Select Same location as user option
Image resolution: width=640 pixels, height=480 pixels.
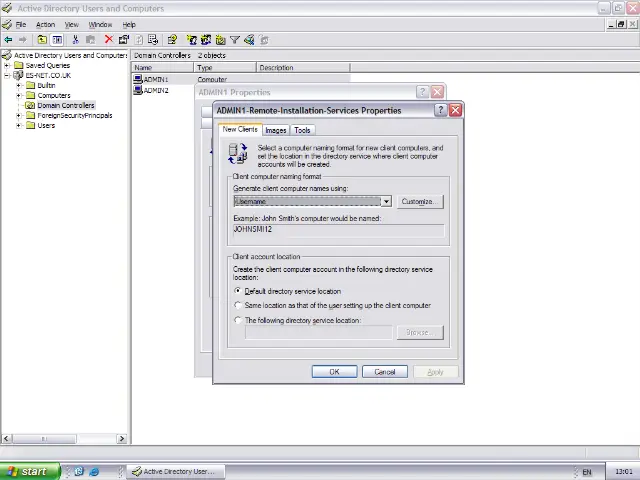pyautogui.click(x=238, y=305)
